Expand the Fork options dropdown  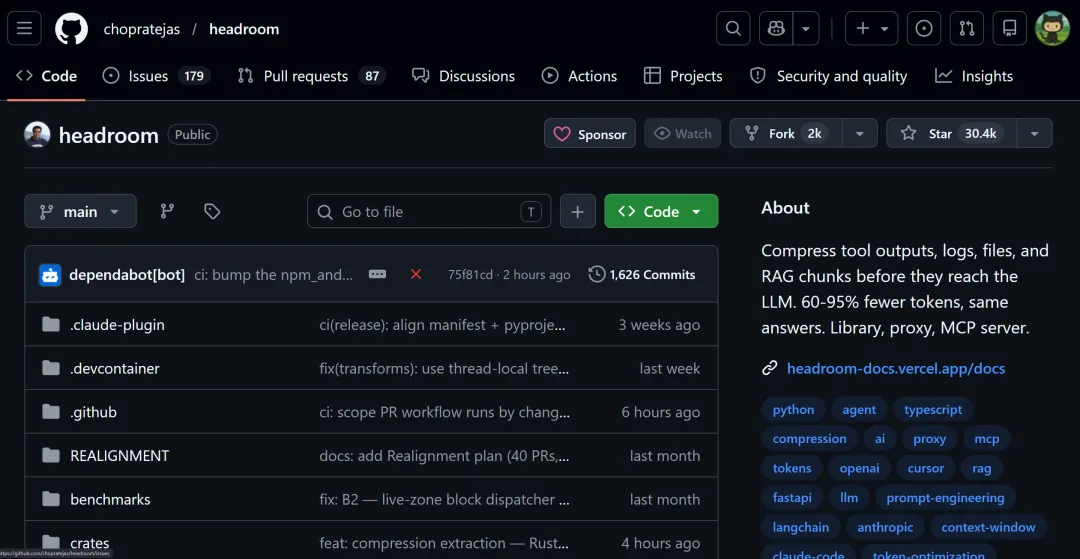point(860,134)
